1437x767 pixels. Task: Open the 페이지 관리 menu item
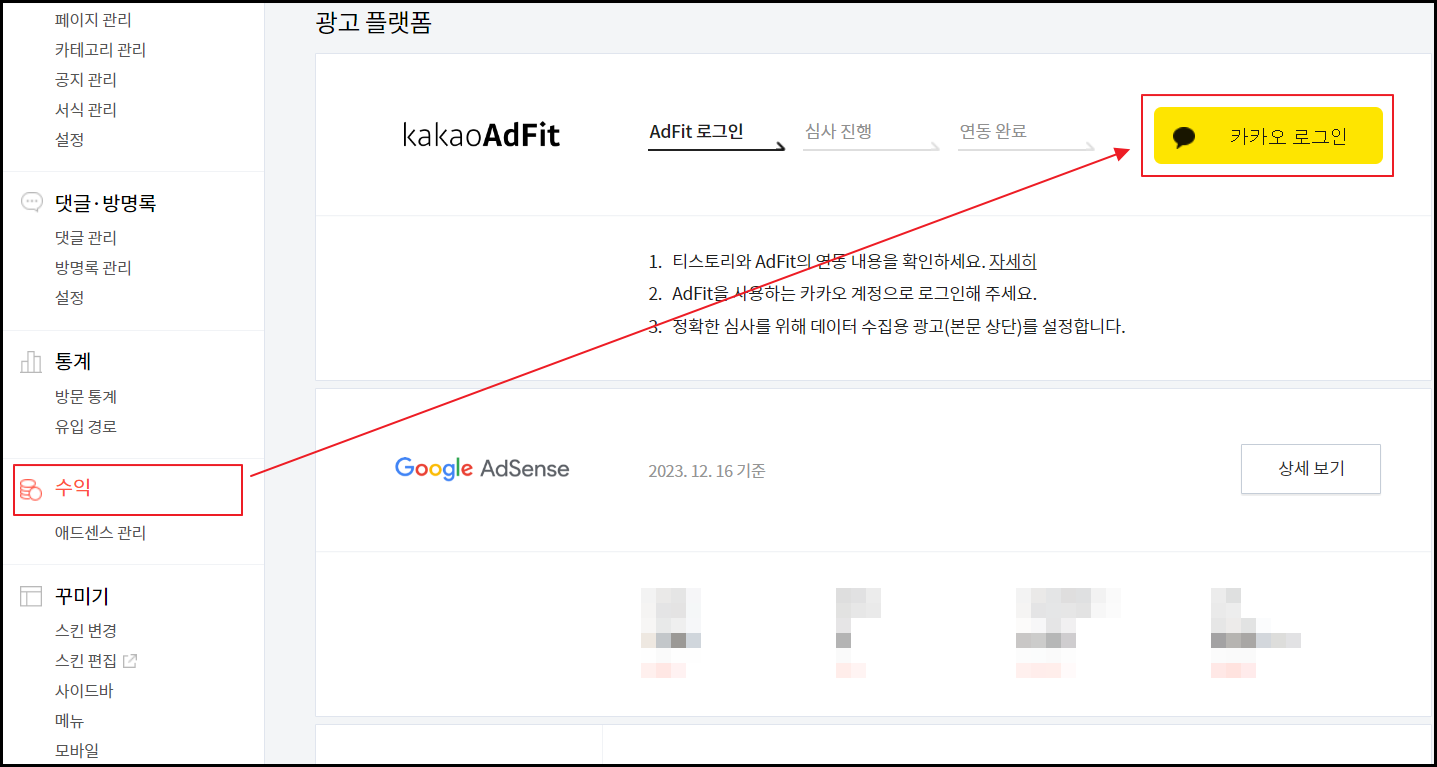pos(93,20)
